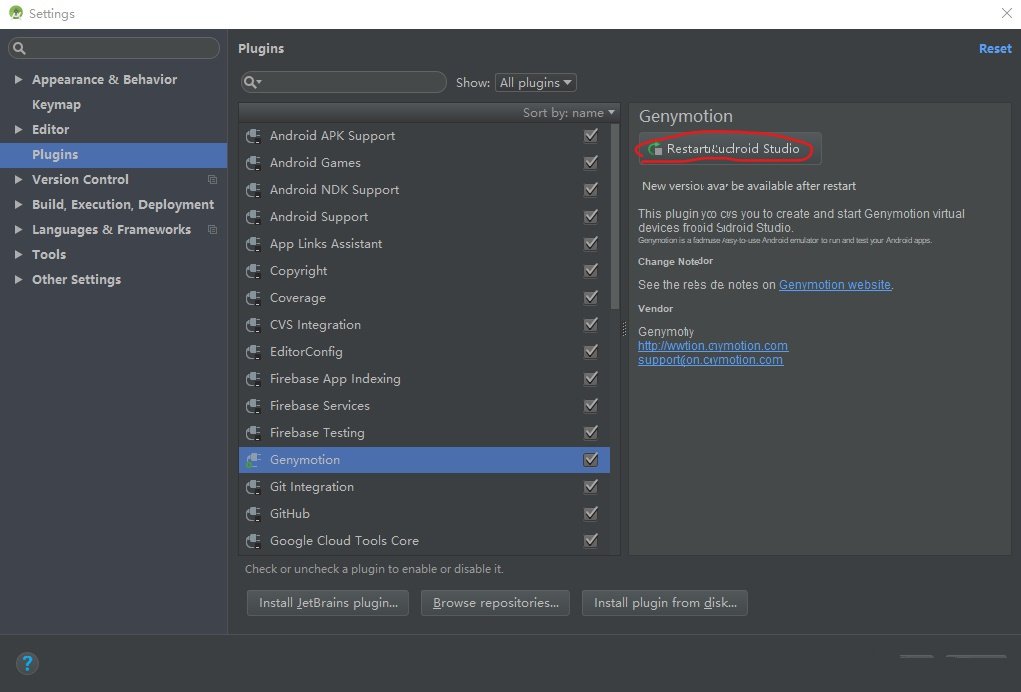Image resolution: width=1021 pixels, height=692 pixels.
Task: Click the Android Studio logo in the title bar
Action: coord(16,13)
